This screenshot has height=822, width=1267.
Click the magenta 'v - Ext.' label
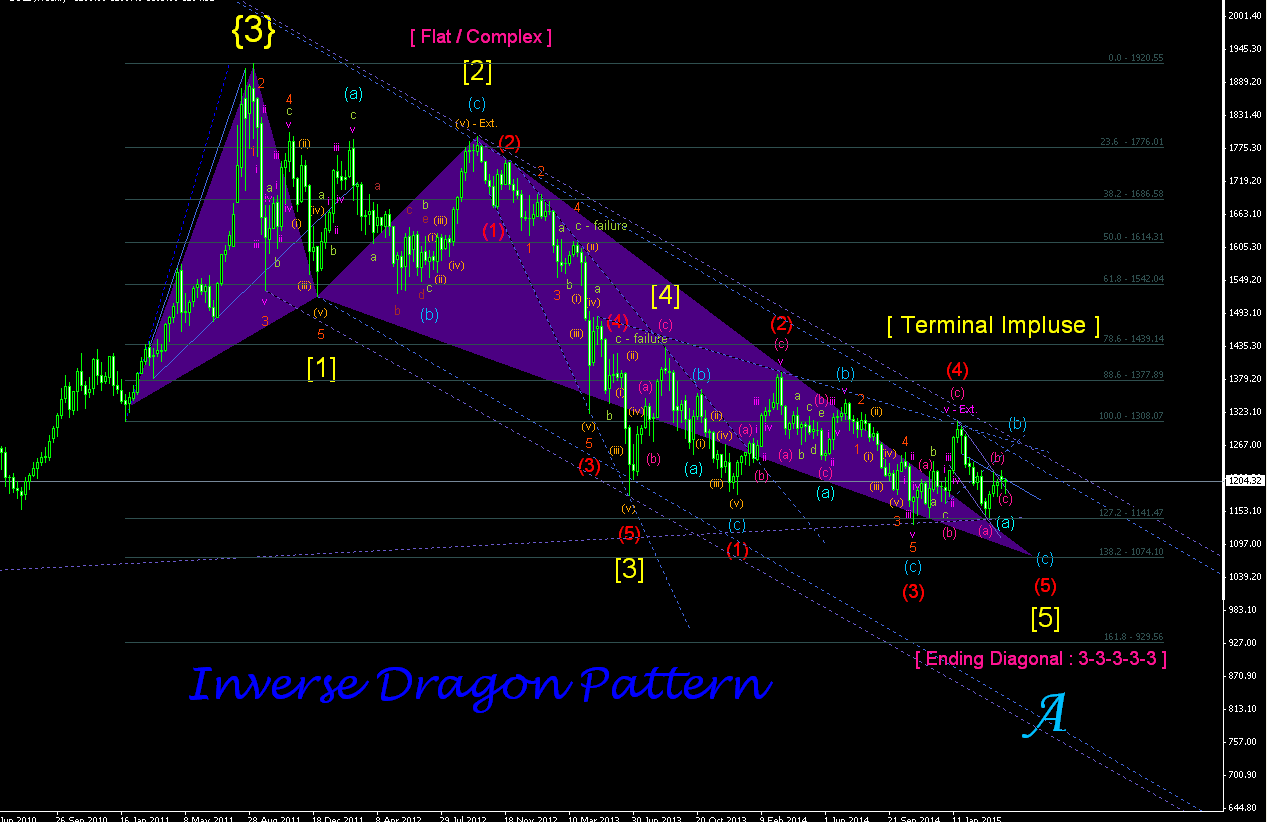click(x=959, y=410)
